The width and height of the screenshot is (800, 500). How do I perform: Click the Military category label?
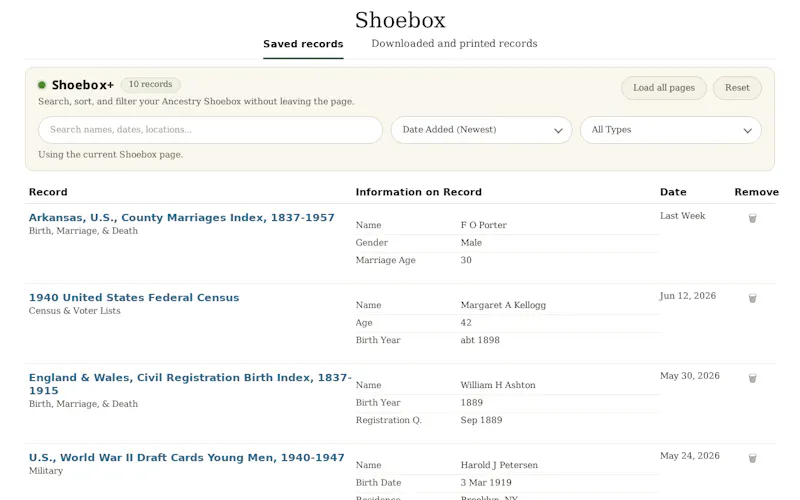coord(46,471)
